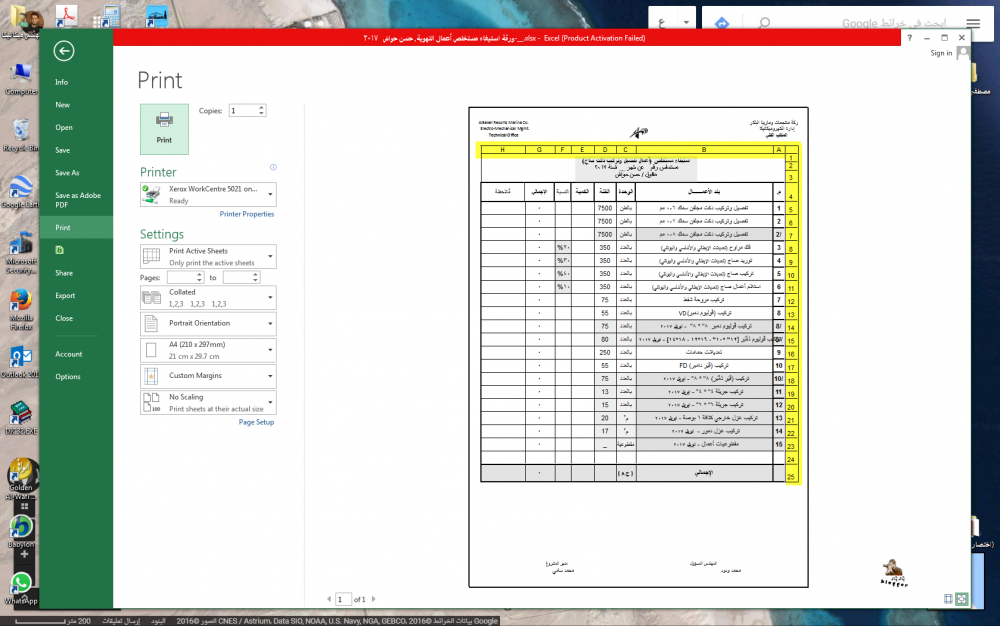Select Options in the backstage menu
The height and width of the screenshot is (626, 1000).
coord(68,377)
